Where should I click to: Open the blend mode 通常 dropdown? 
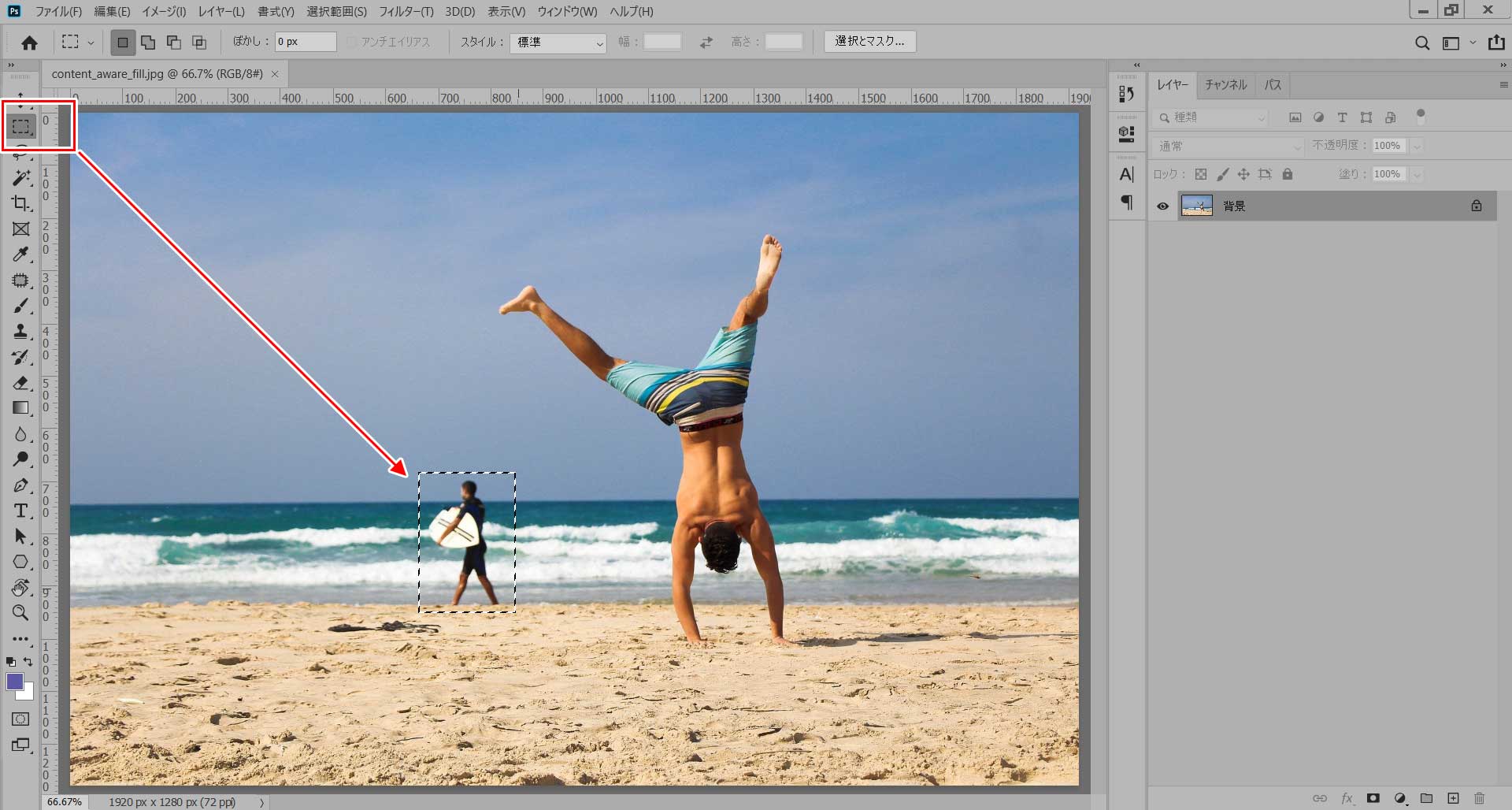click(x=1229, y=146)
